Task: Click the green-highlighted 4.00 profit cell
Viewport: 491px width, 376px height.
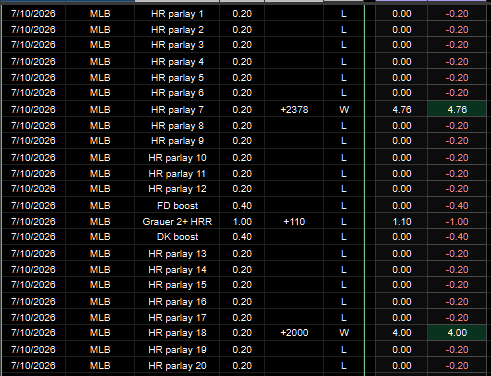Action: (x=457, y=333)
